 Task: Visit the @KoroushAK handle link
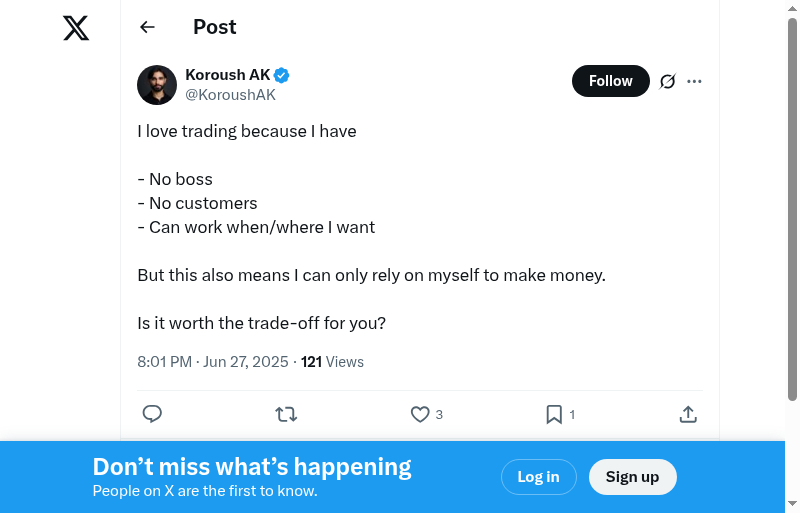[x=230, y=95]
